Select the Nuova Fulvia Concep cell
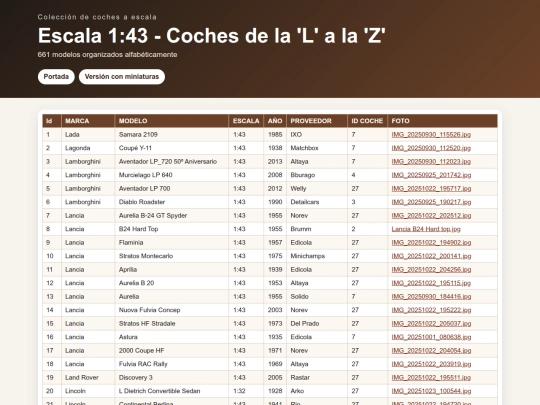Image resolution: width=540 pixels, height=405 pixels. [172, 310]
